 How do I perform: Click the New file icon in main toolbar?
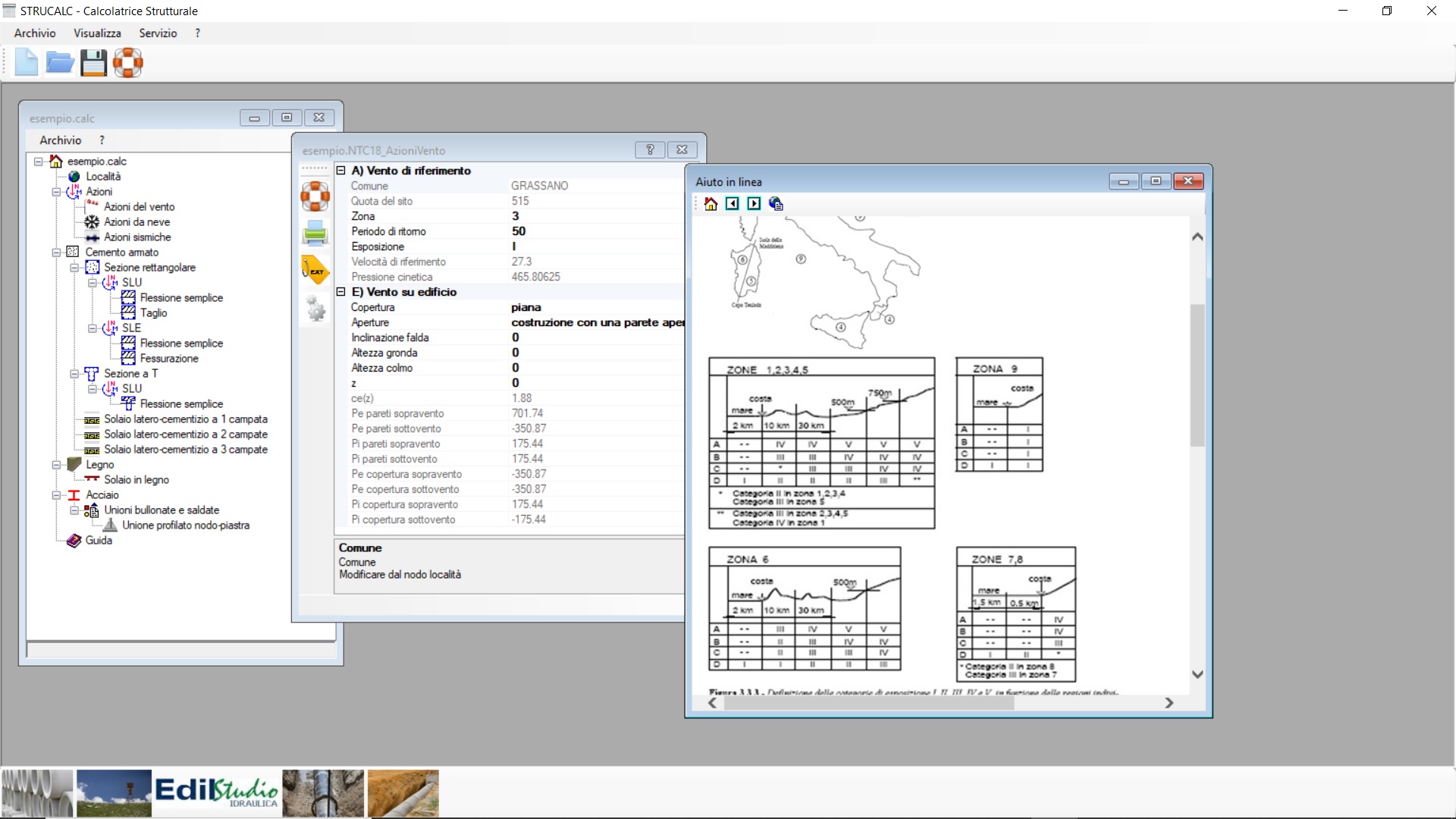click(x=27, y=62)
